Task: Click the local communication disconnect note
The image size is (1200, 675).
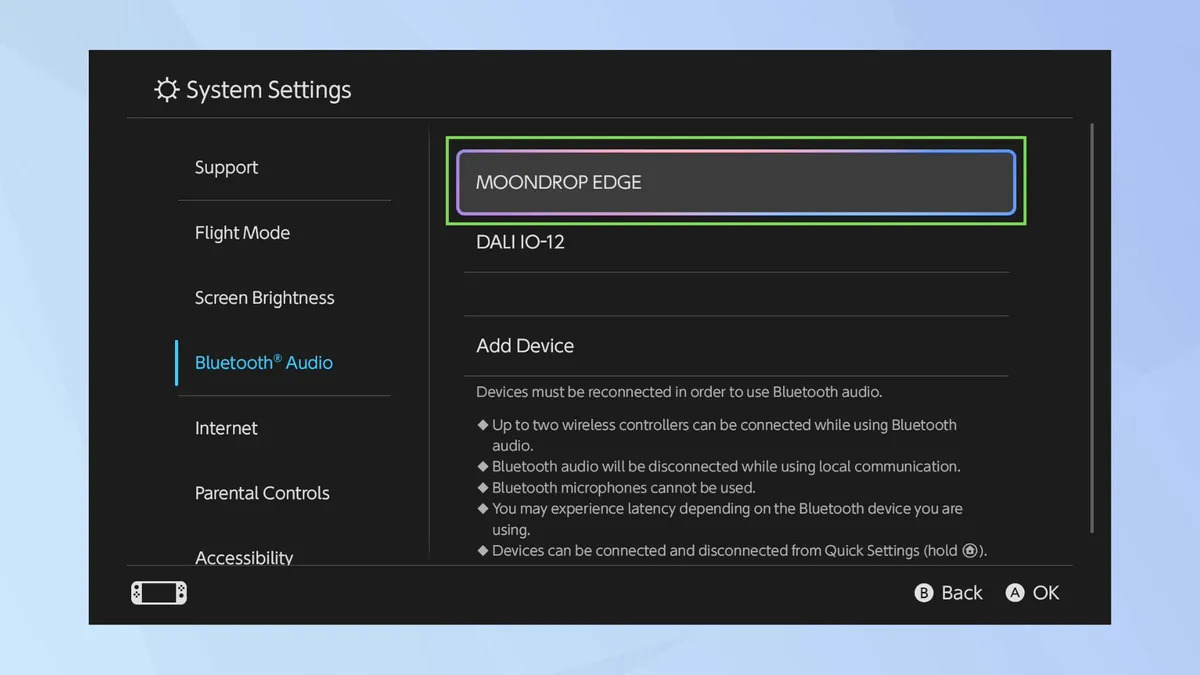Action: click(725, 467)
